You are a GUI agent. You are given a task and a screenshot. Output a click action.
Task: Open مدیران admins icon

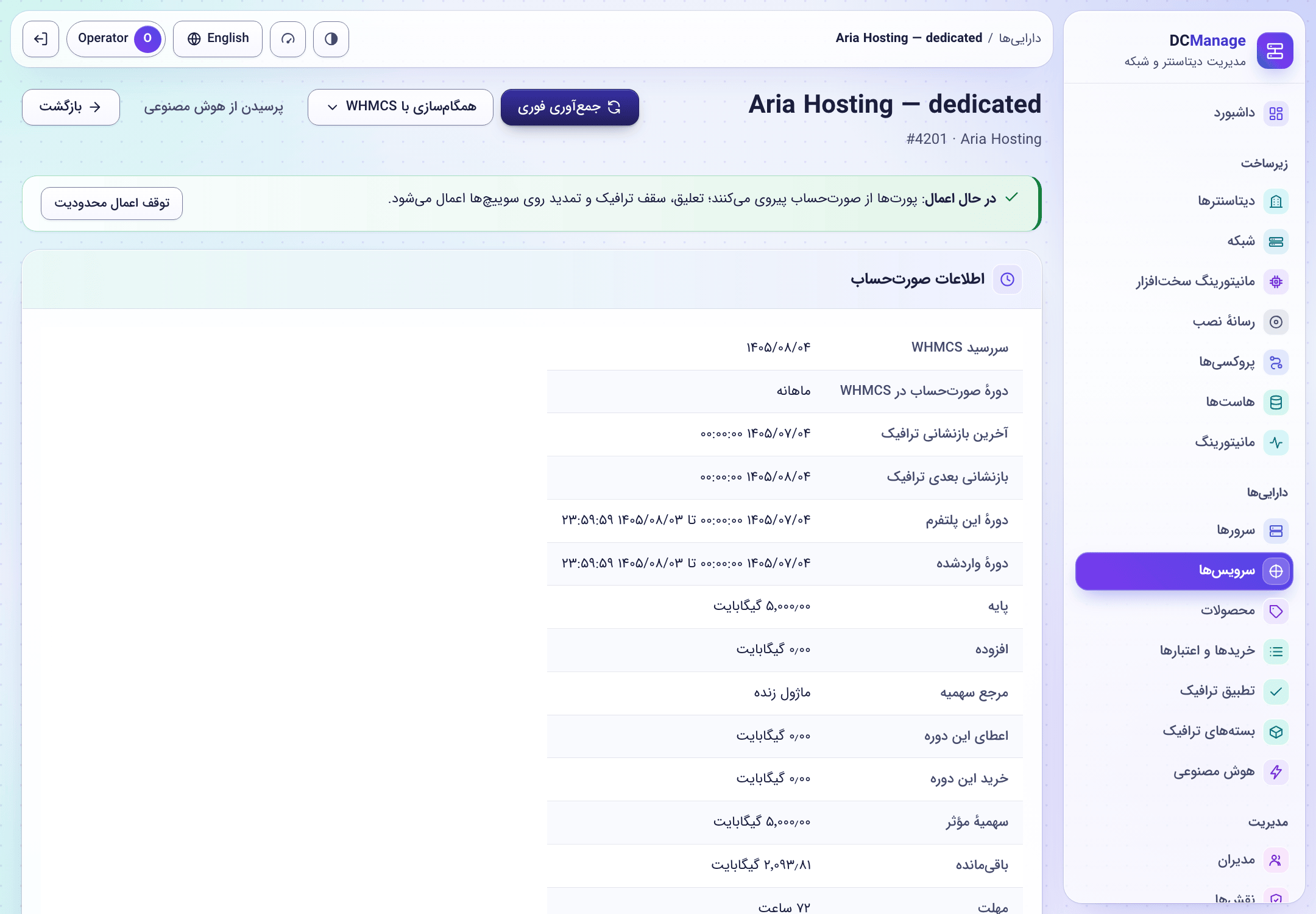pyautogui.click(x=1276, y=860)
